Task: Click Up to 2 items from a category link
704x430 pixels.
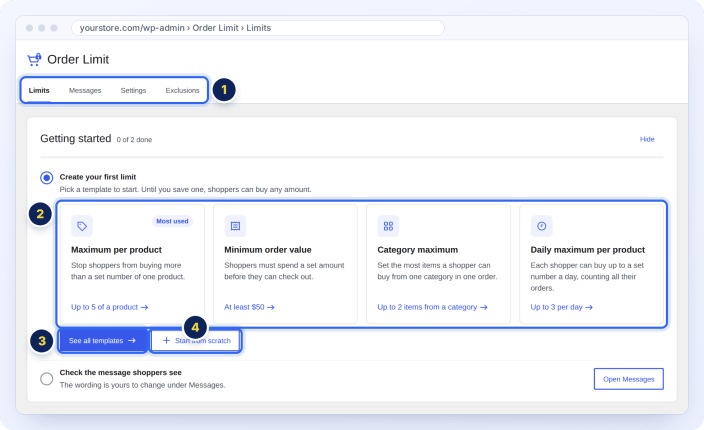Action: point(432,307)
